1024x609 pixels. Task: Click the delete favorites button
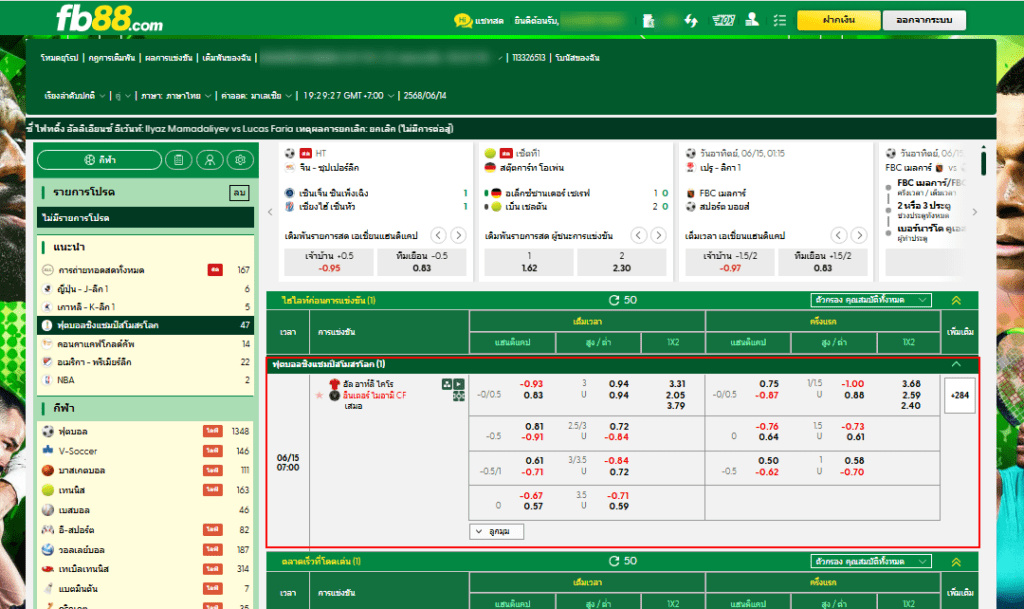point(239,193)
